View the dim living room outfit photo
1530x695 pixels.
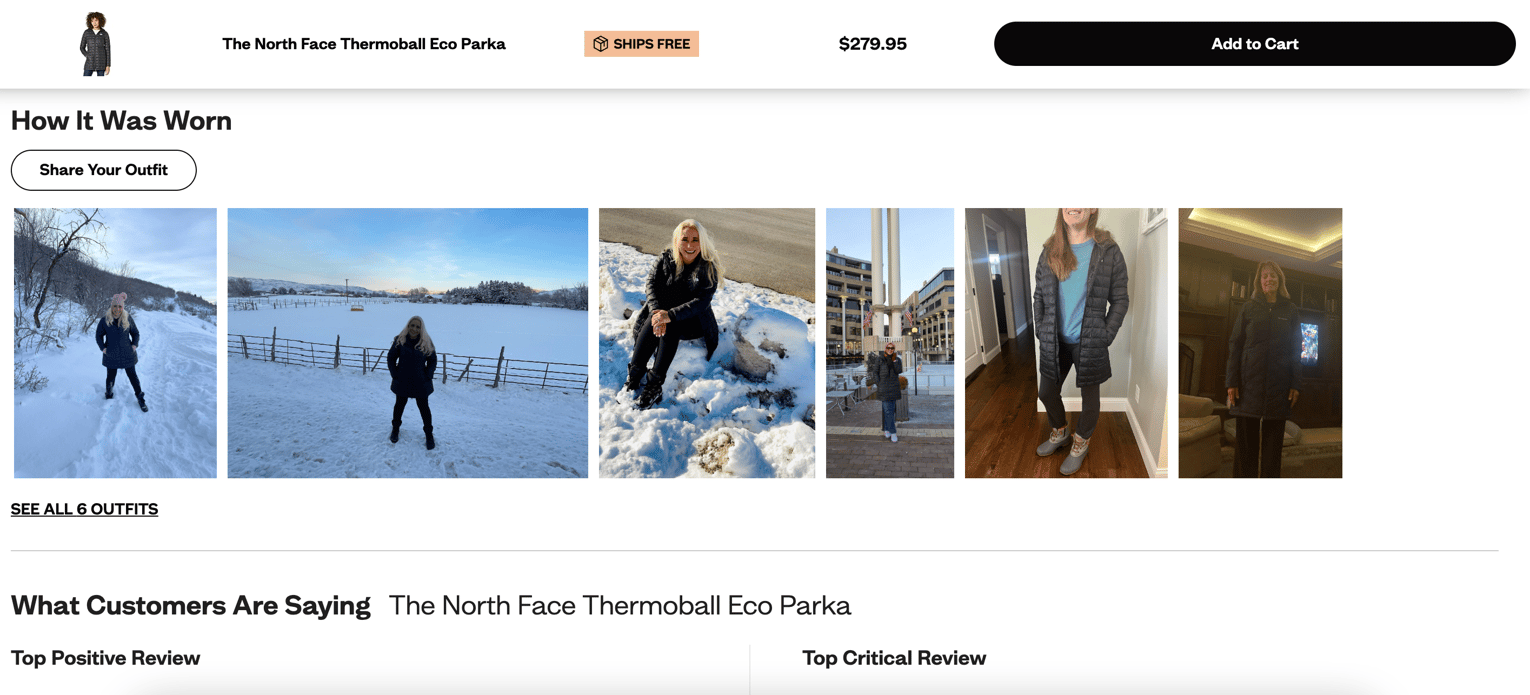[1260, 341]
